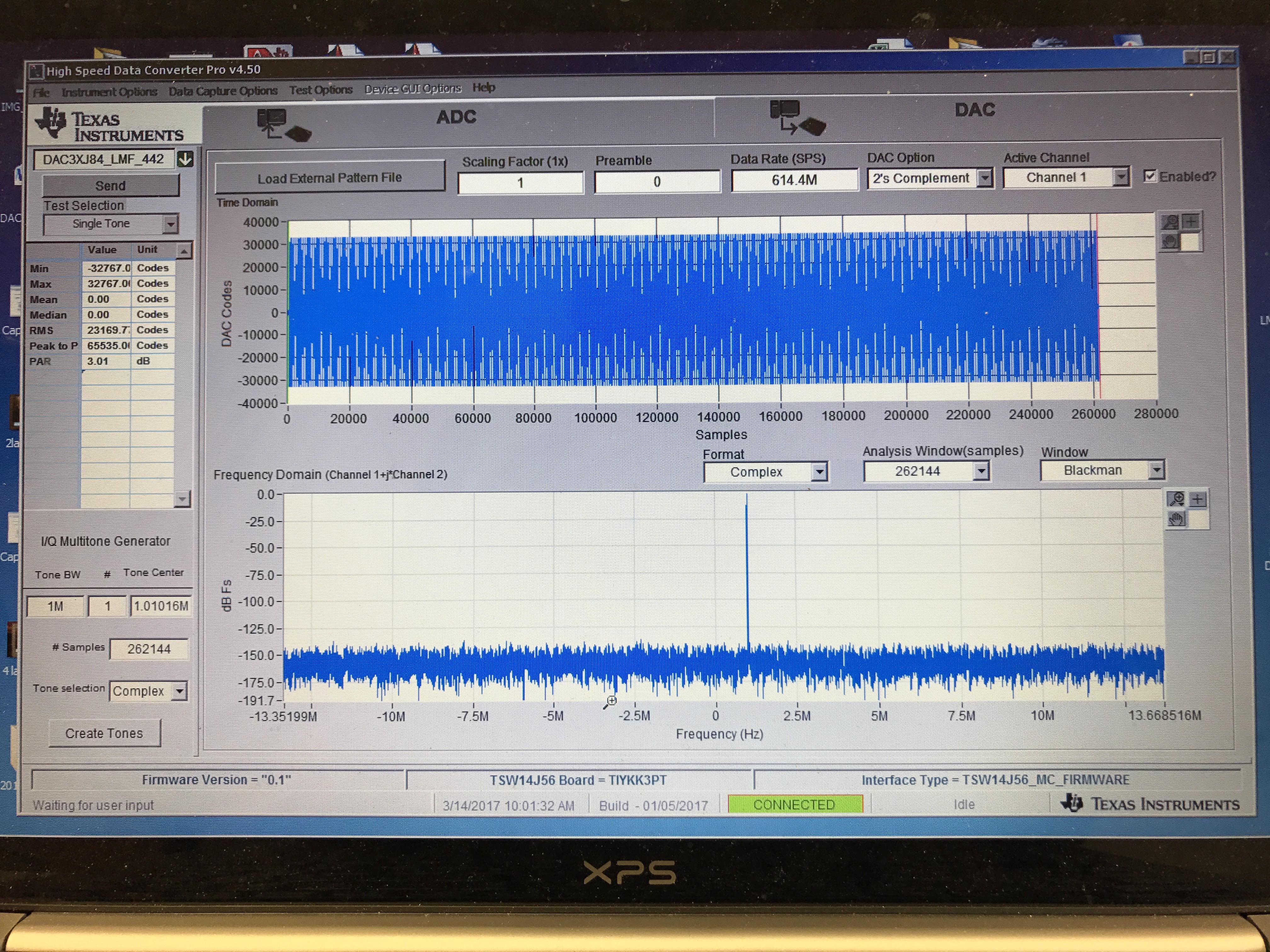Screen dimensions: 1270x952
Task: Select zoom tool on Frequency Domain graph
Action: (1176, 499)
